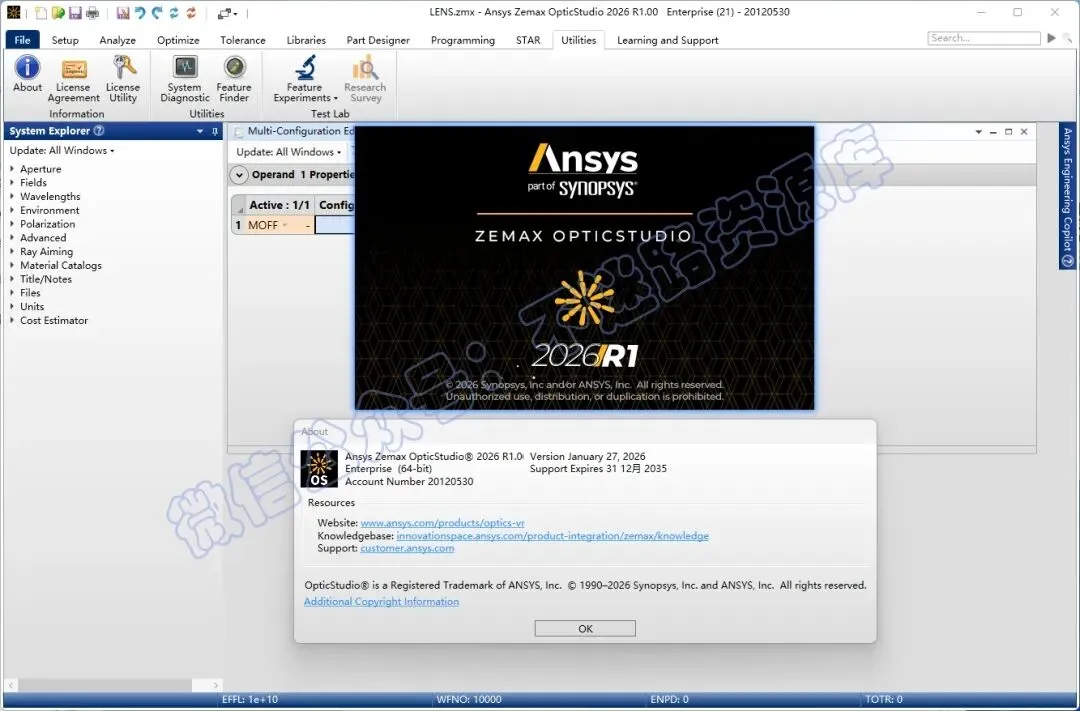1080x711 pixels.
Task: Click the Print icon in quick toolbar
Action: (92, 12)
